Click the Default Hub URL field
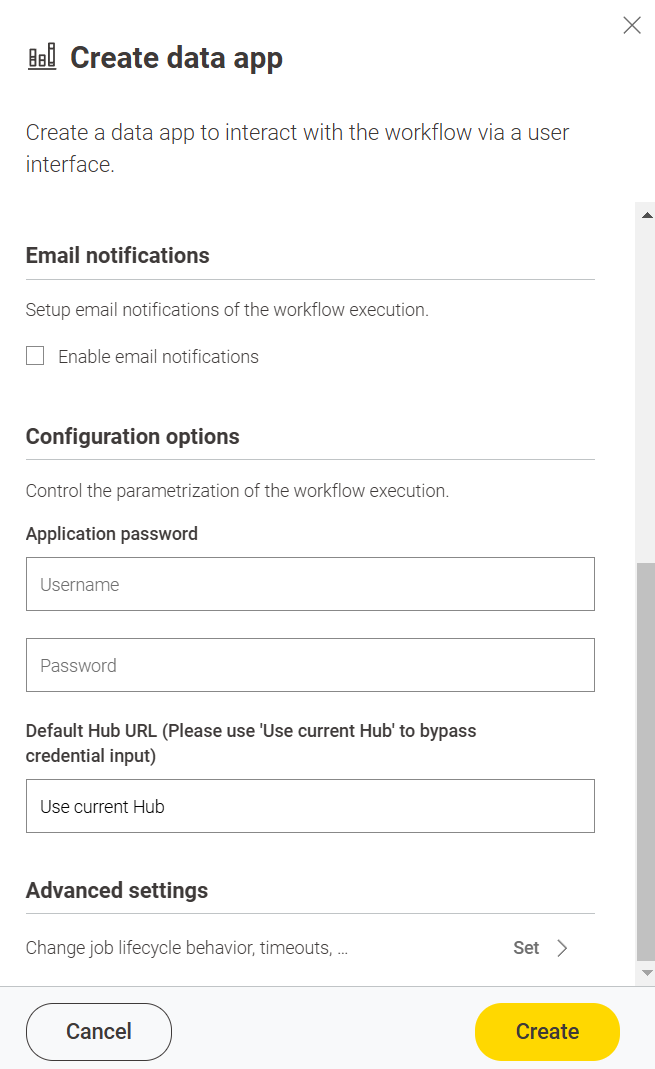The height and width of the screenshot is (1069, 655). (x=310, y=806)
